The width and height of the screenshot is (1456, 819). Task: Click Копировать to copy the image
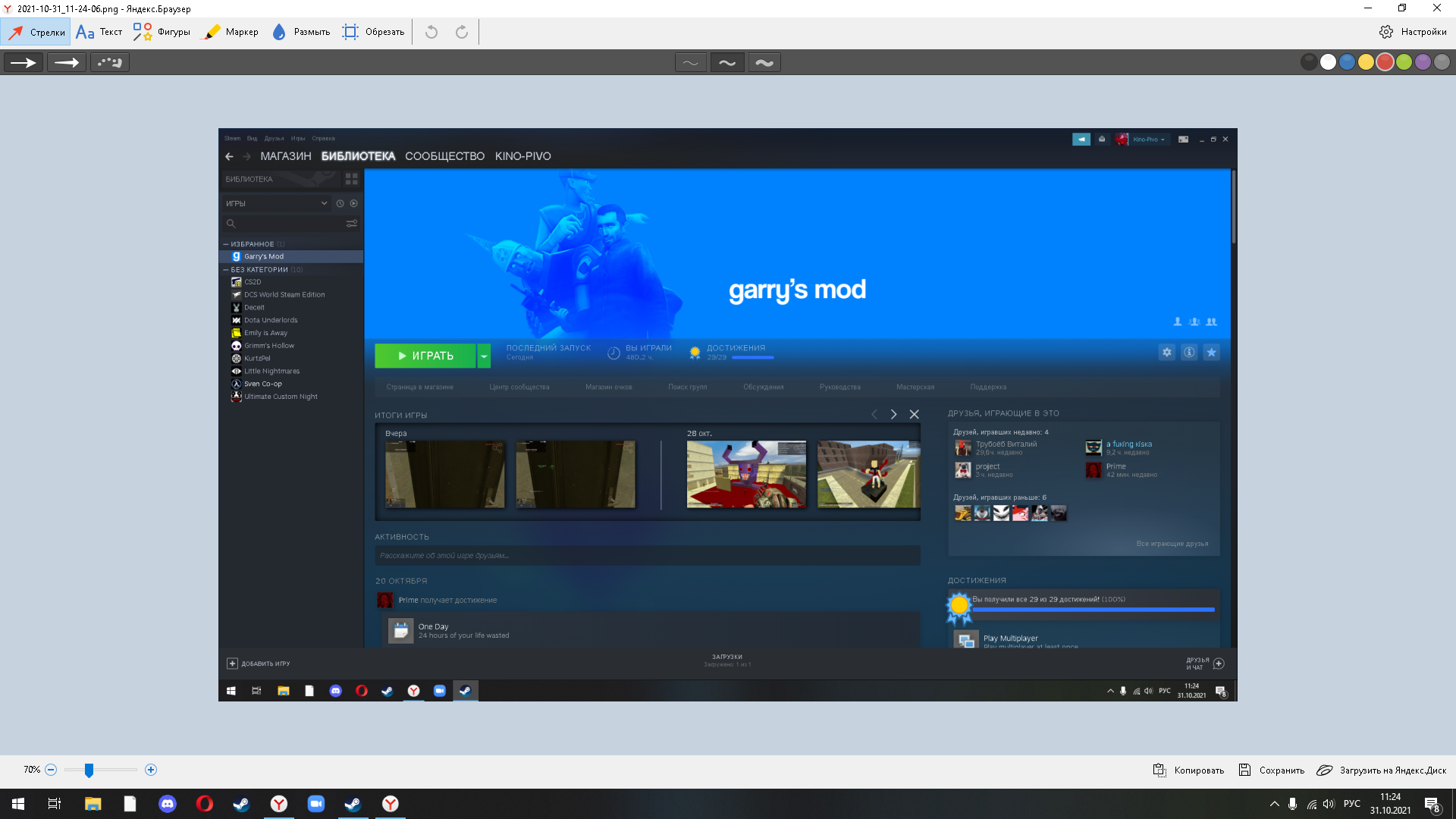1188,770
